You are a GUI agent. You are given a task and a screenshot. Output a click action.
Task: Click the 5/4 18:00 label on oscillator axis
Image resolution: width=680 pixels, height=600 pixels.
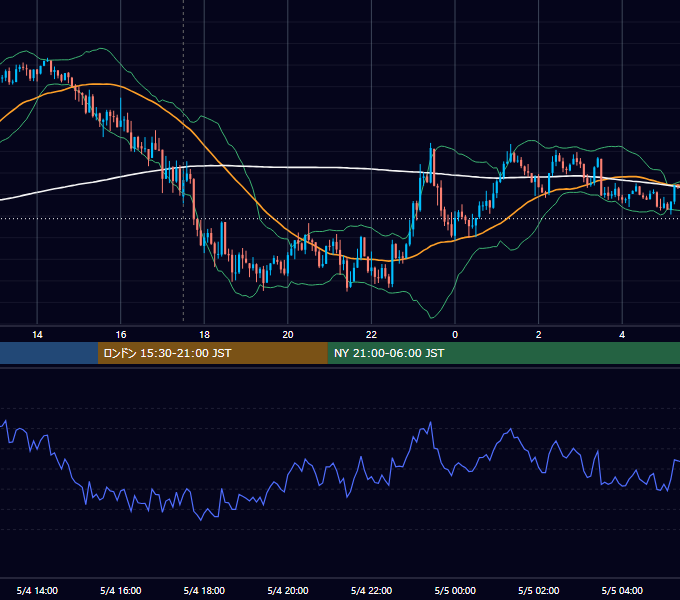click(204, 590)
